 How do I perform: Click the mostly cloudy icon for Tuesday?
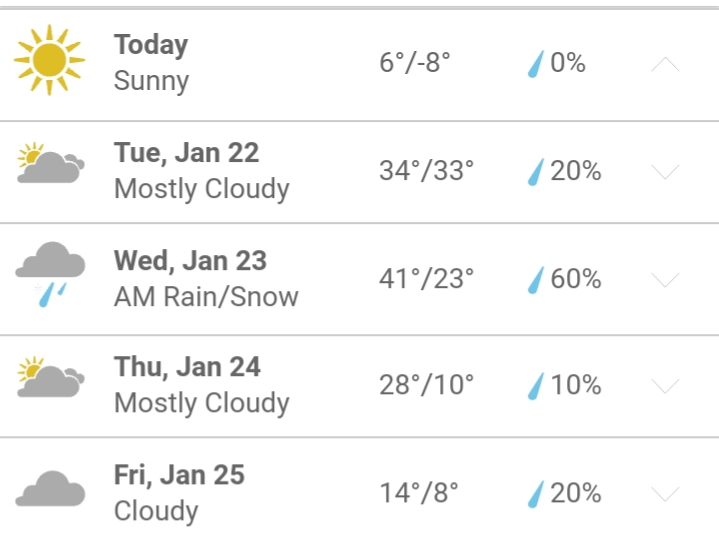coord(49,165)
